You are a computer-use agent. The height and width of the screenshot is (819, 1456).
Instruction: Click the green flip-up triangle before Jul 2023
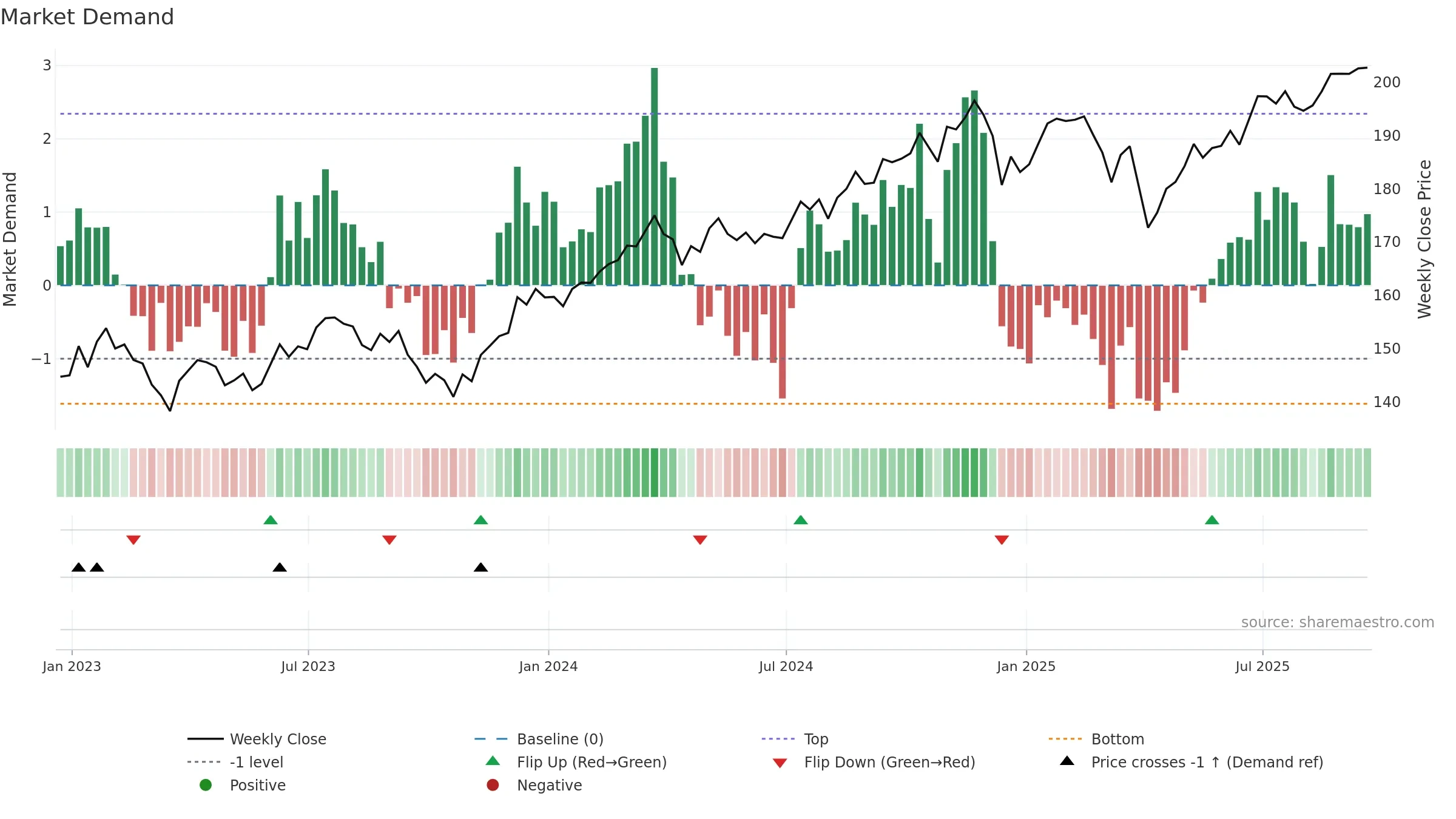tap(271, 520)
